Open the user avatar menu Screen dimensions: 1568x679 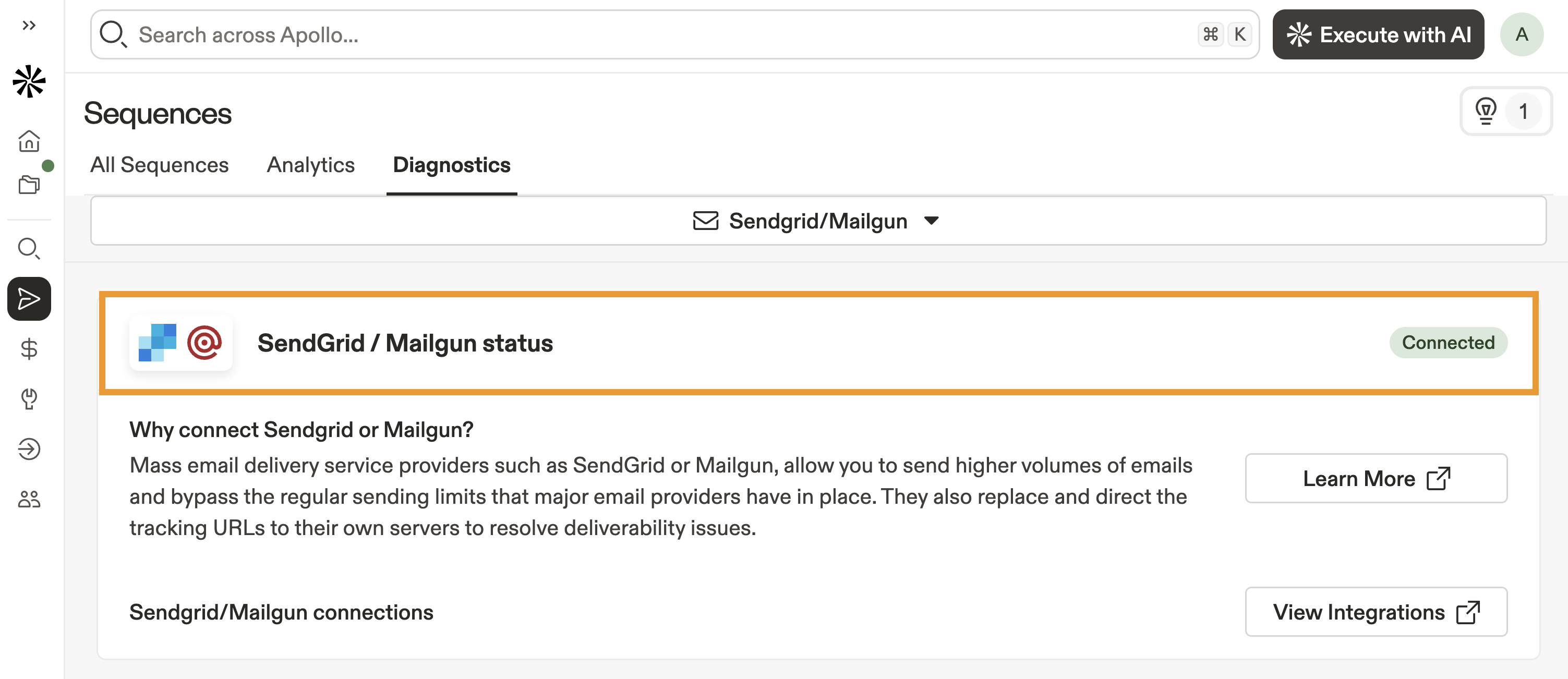pos(1521,34)
